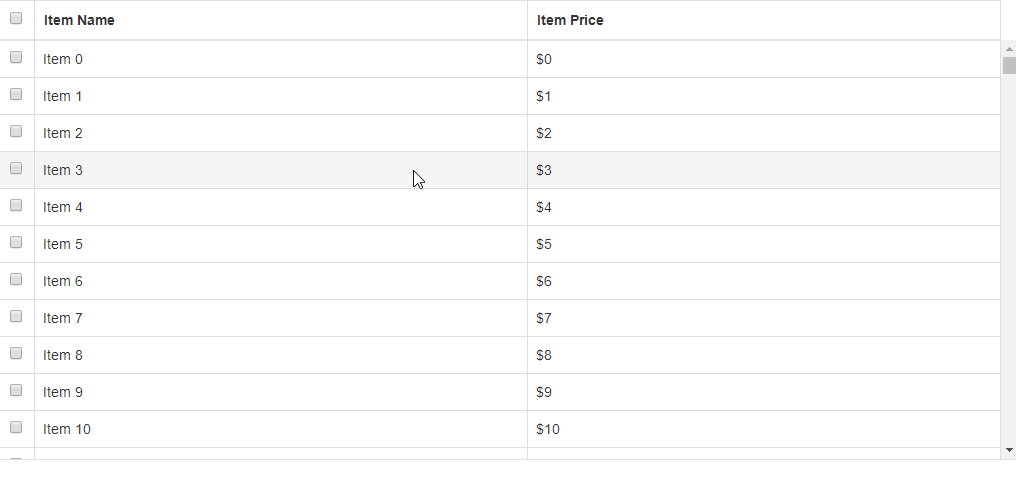
Task: Mark the Item 3 row checkbox
Action: tap(16, 169)
